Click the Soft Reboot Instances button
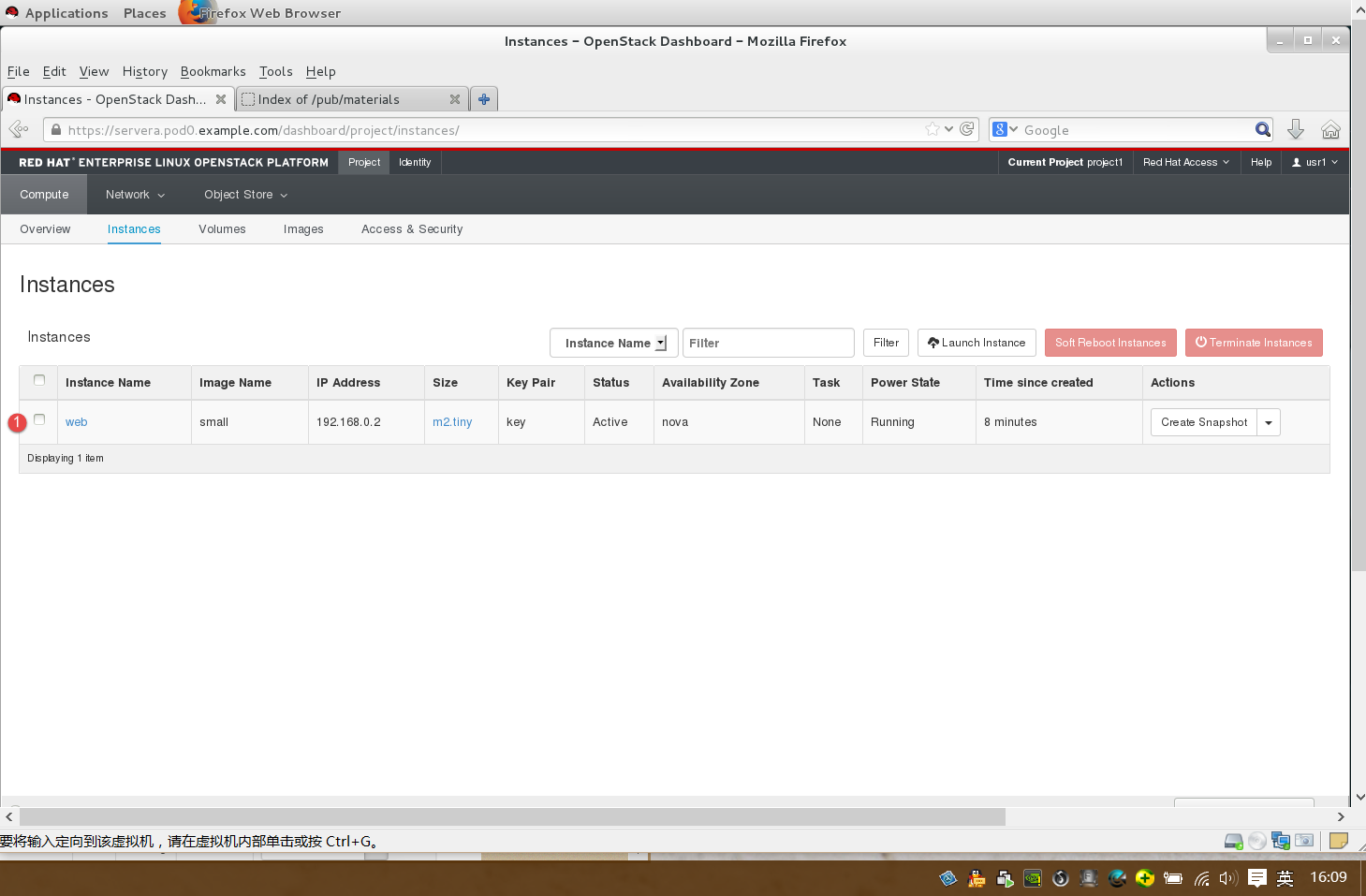 pos(1110,343)
